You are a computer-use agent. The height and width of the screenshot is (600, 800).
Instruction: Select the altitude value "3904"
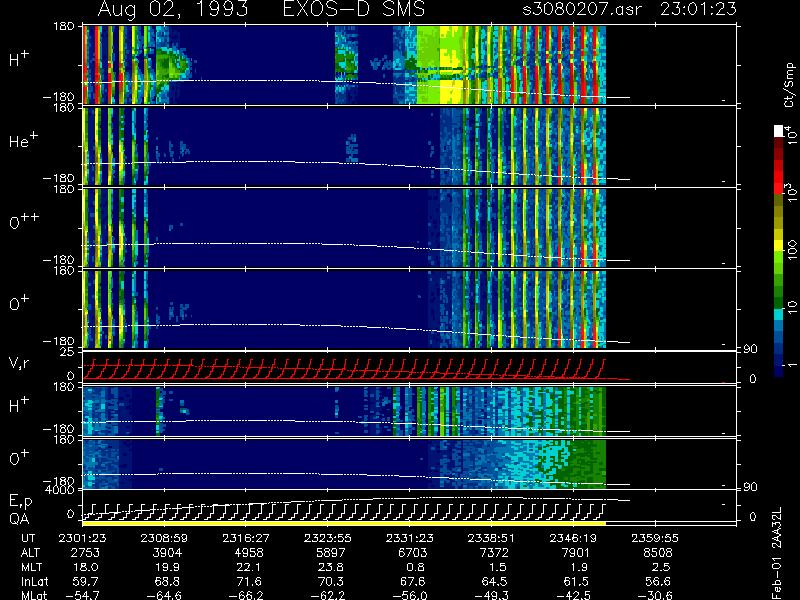pos(168,553)
